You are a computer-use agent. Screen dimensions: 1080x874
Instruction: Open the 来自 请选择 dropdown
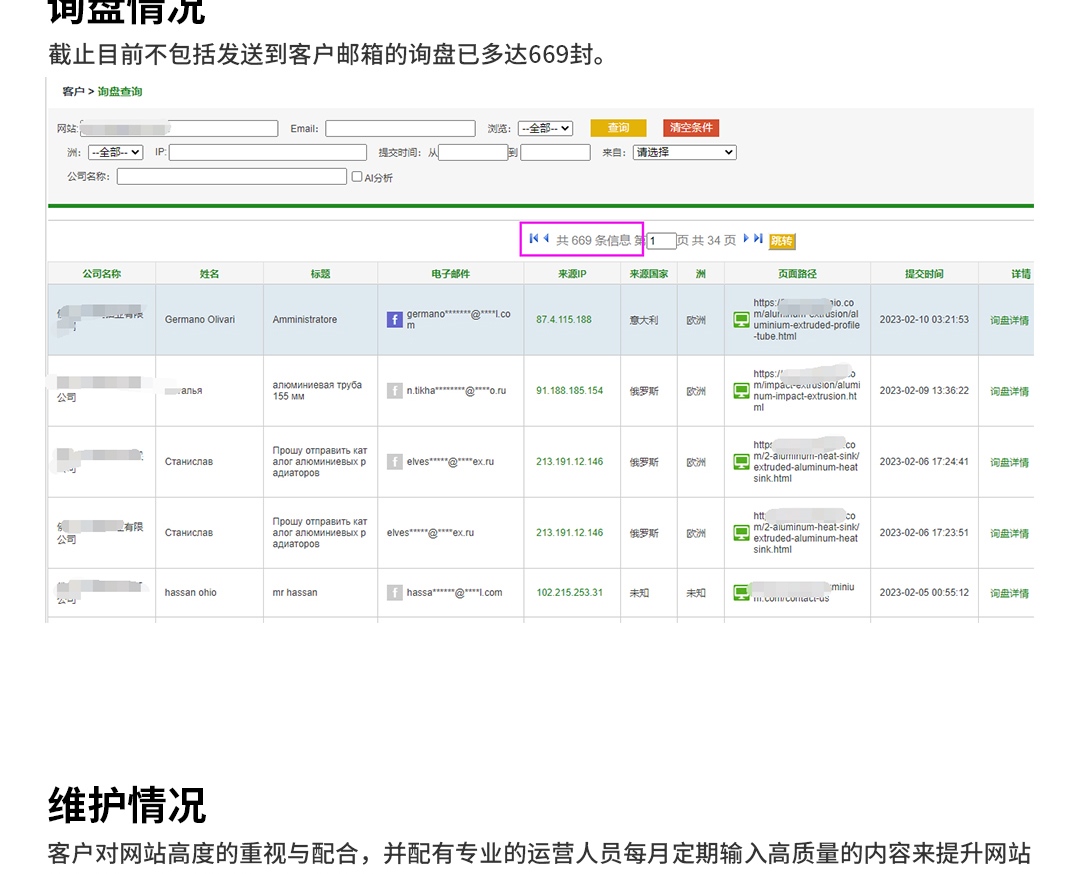coord(685,152)
